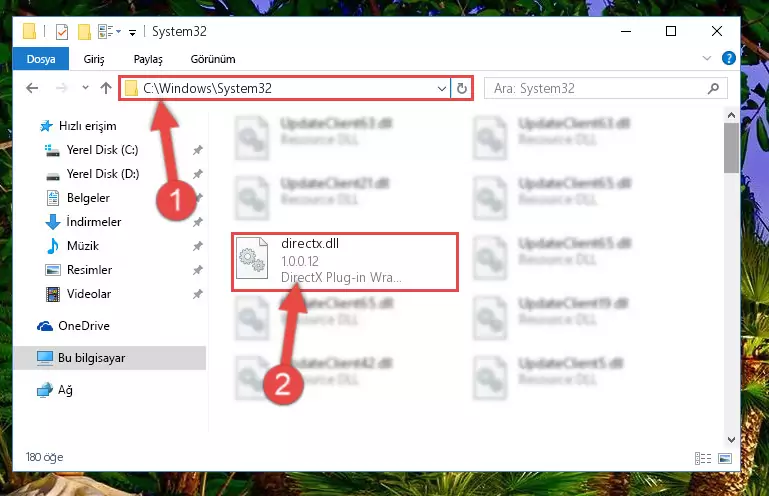Open recent locations dropdown arrow

tap(85, 88)
